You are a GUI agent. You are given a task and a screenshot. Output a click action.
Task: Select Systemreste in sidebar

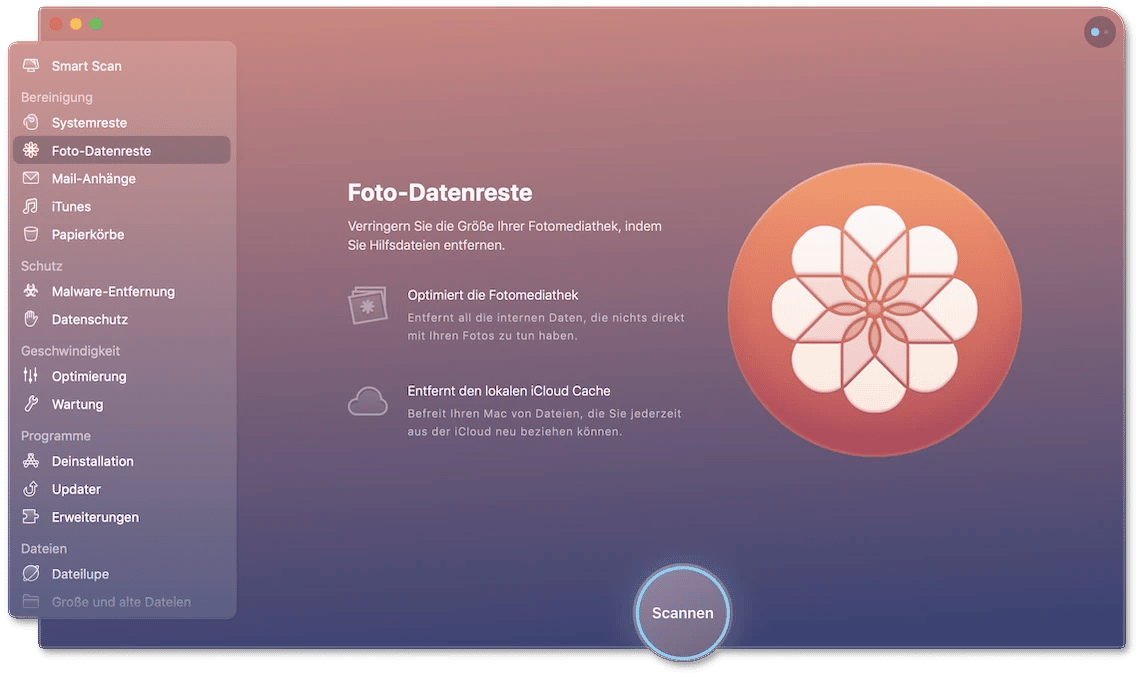click(121, 123)
